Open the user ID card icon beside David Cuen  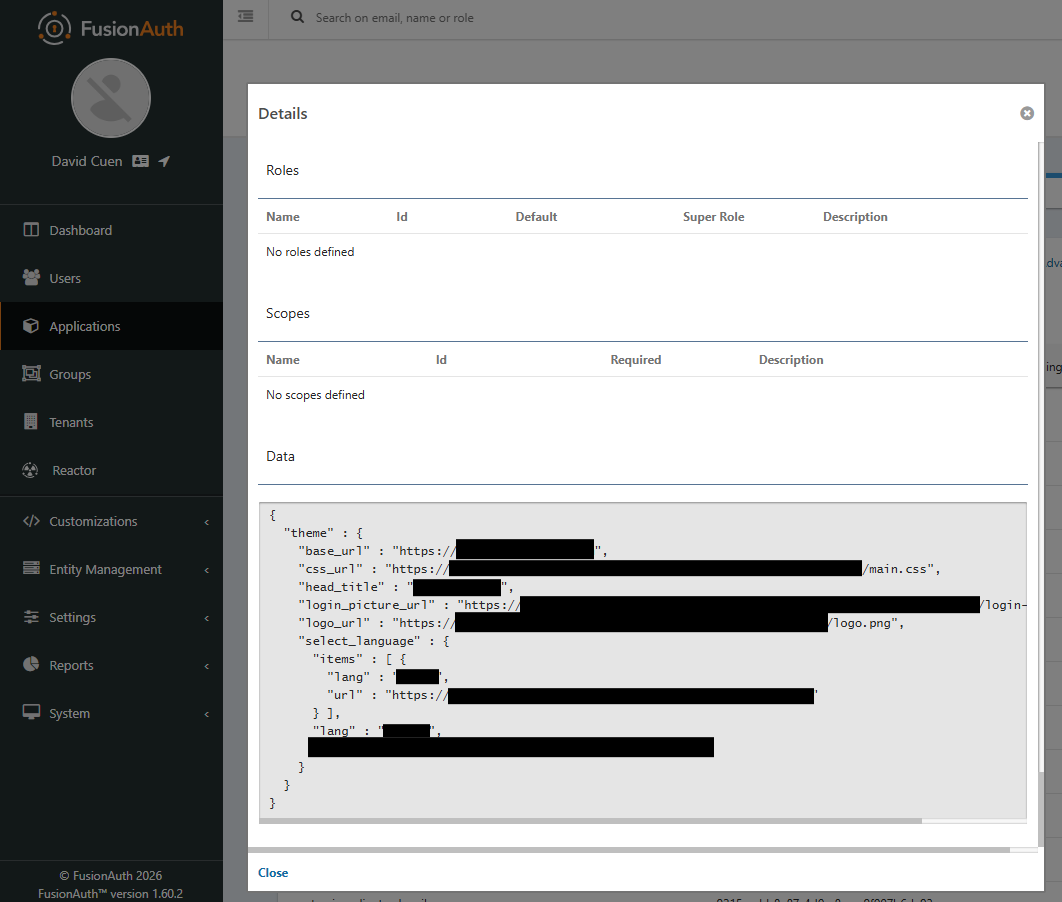point(140,161)
